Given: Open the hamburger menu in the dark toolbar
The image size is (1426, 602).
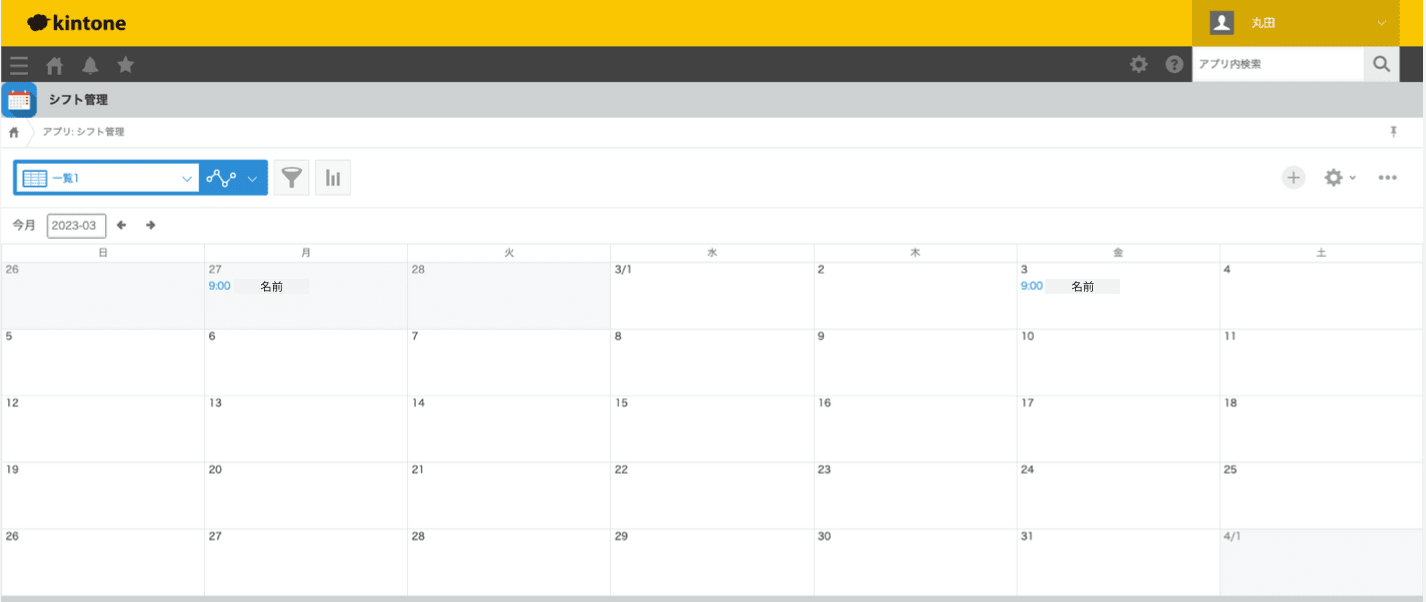Looking at the screenshot, I should [18, 65].
